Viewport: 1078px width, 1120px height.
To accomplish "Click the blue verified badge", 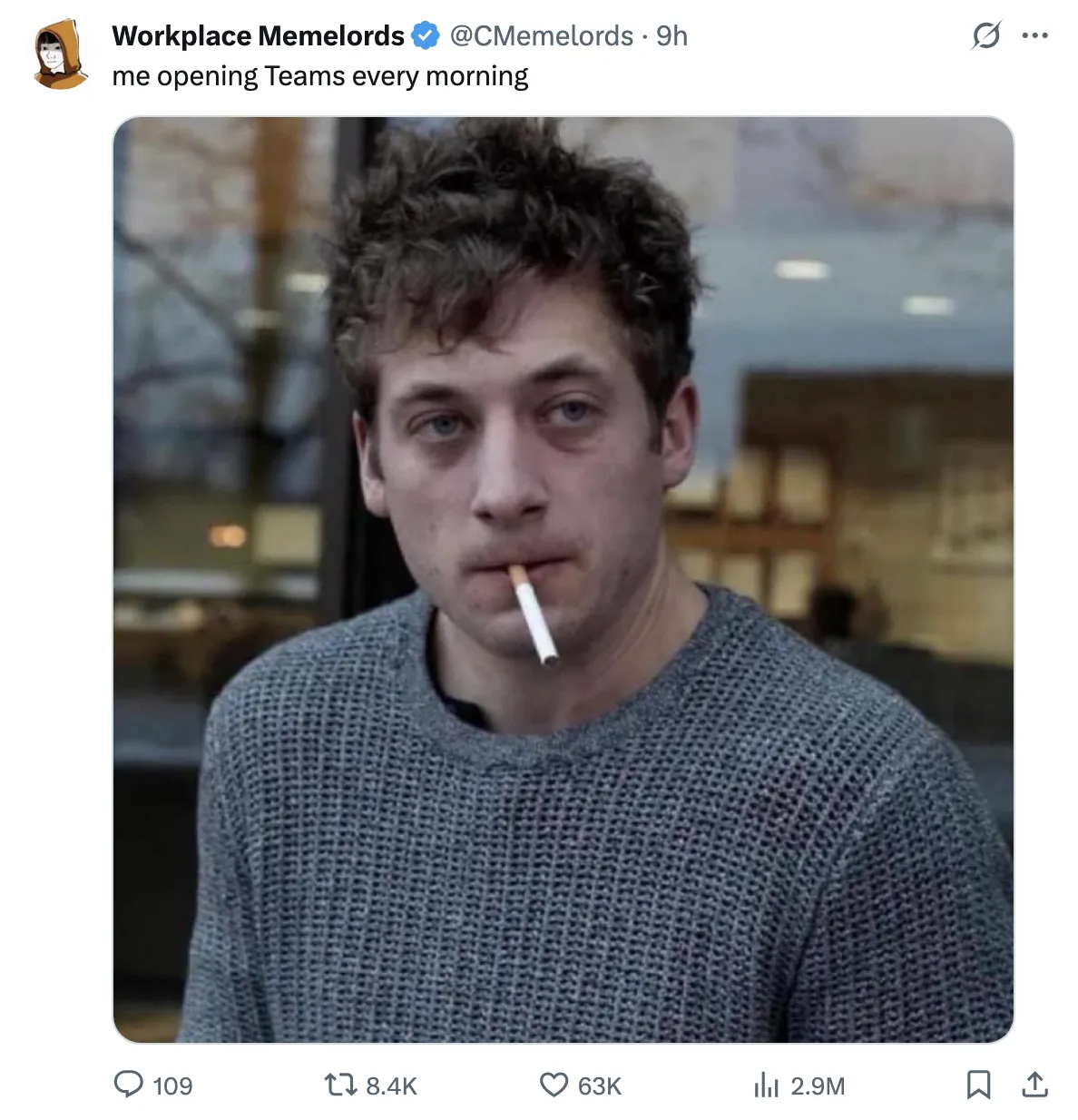I will [x=425, y=36].
